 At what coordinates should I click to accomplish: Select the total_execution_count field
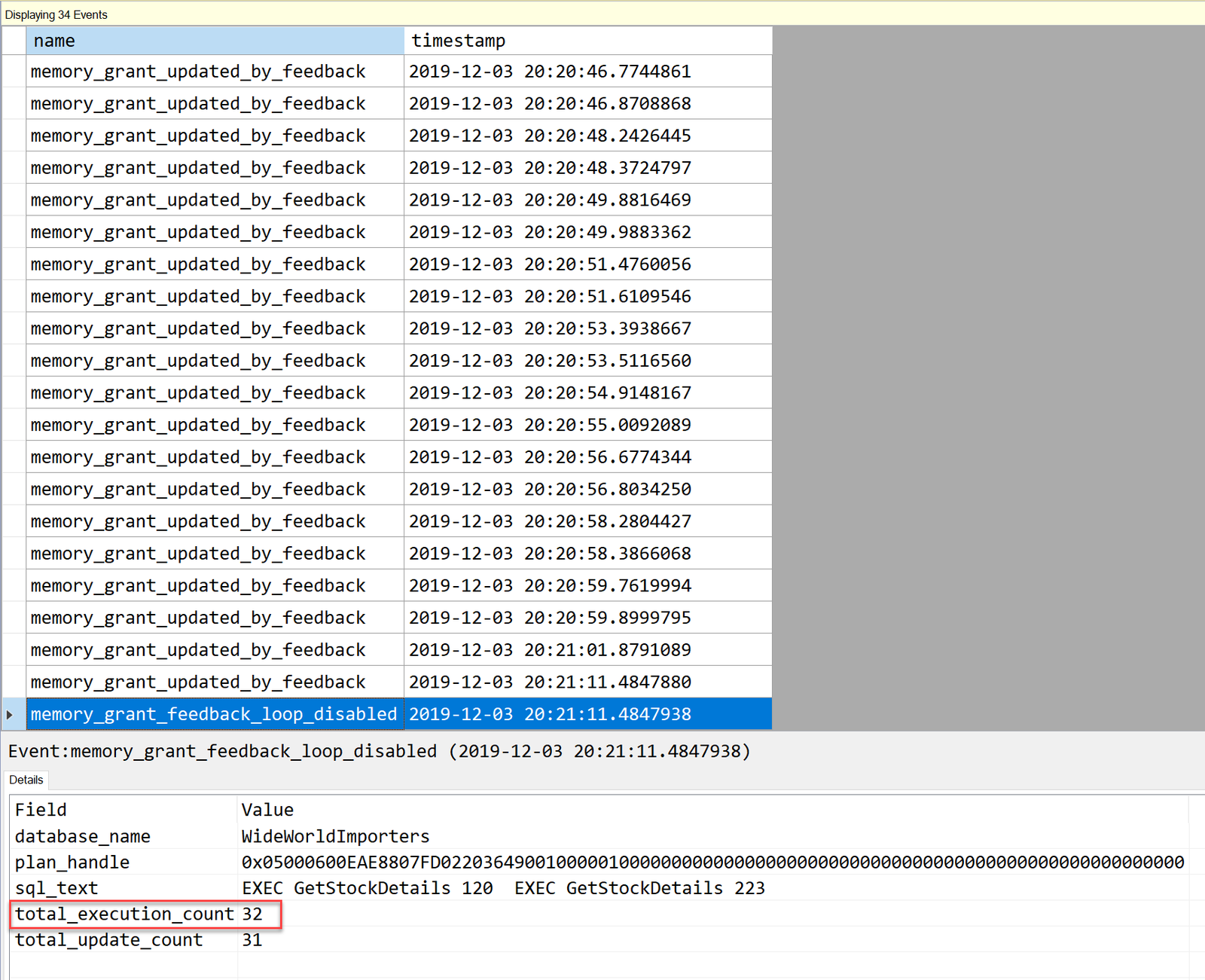[x=124, y=914]
